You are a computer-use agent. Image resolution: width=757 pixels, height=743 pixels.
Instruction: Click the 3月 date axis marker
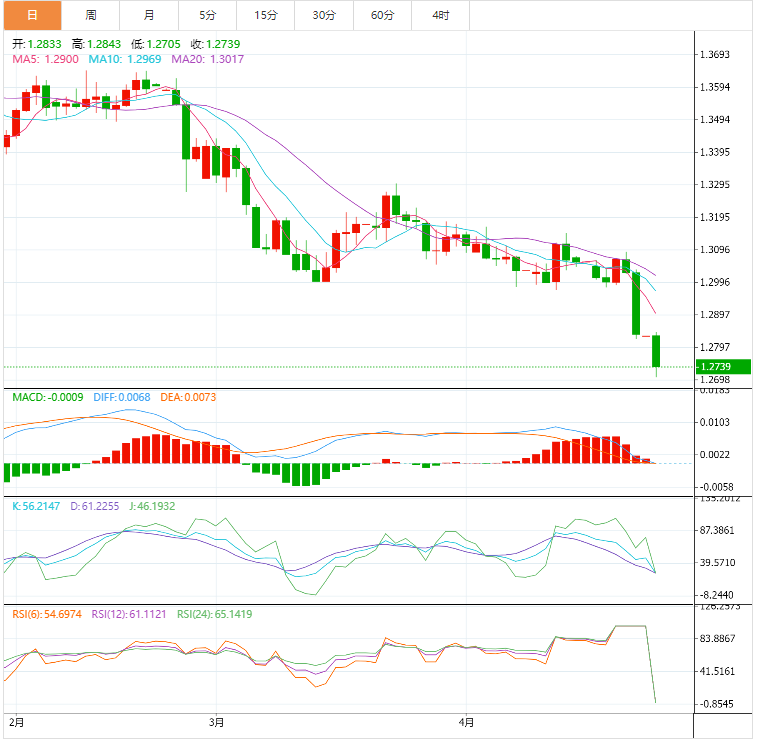216,723
